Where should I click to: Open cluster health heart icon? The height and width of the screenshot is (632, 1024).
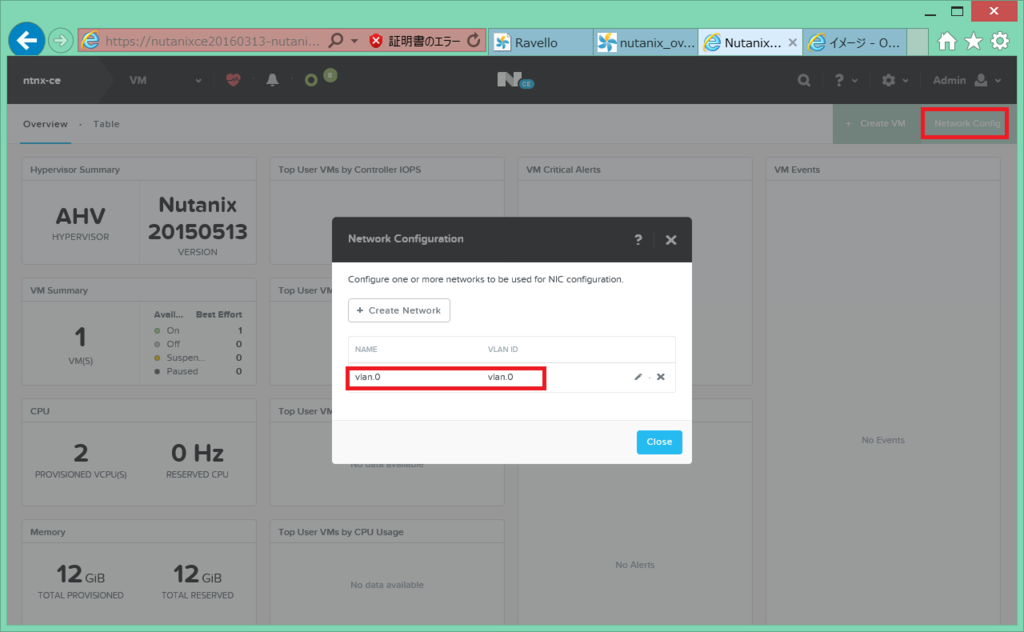tap(233, 80)
